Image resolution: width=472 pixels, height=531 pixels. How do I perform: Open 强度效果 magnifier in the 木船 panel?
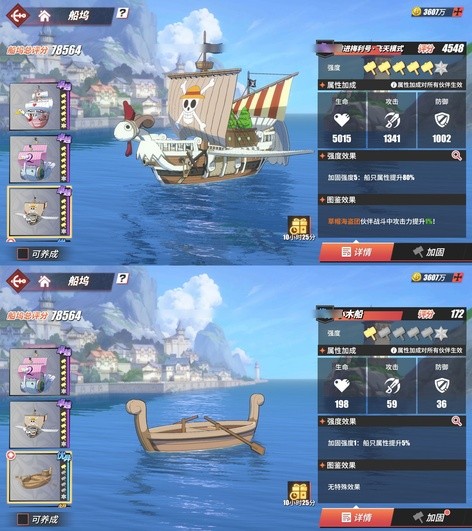pyautogui.click(x=457, y=421)
